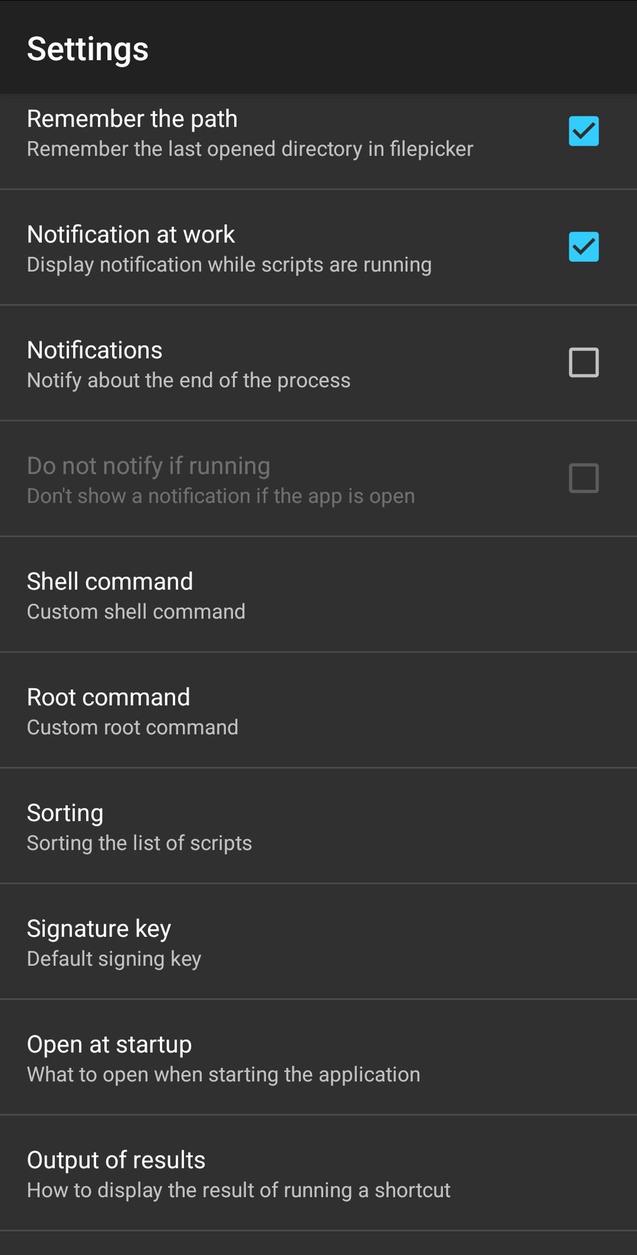Click the disabled Do not notify checkbox

point(583,478)
